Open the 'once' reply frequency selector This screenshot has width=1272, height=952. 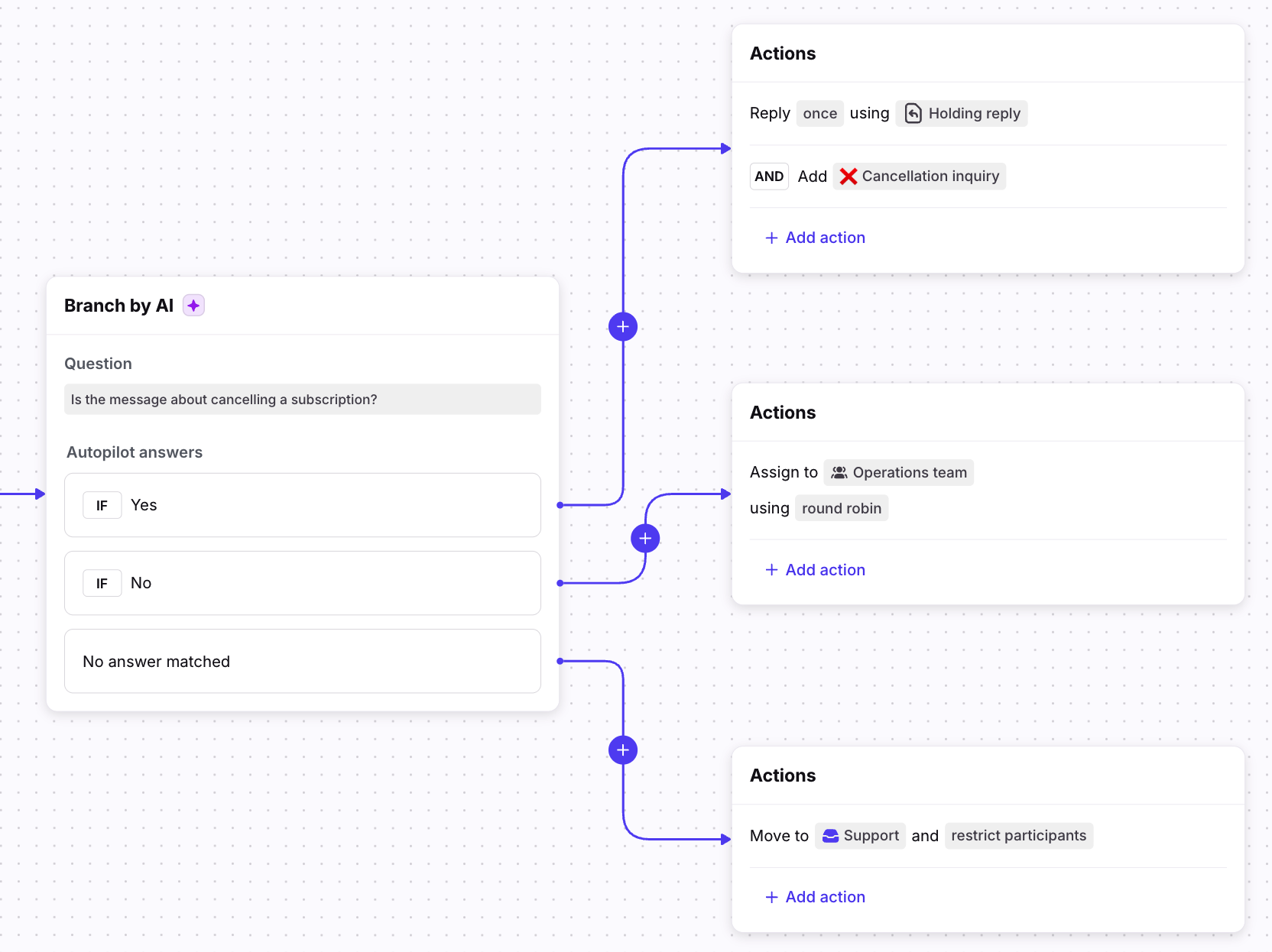coord(819,114)
